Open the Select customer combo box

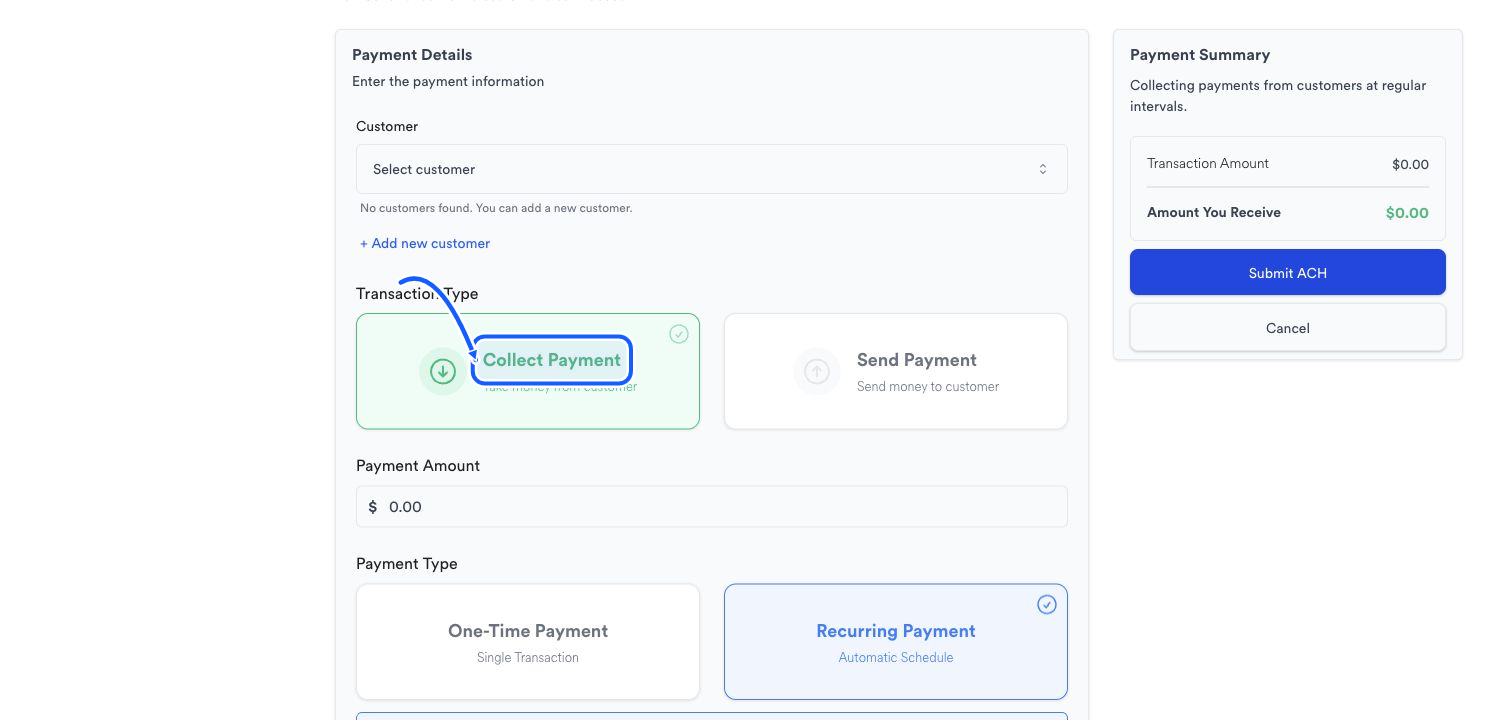tap(712, 169)
